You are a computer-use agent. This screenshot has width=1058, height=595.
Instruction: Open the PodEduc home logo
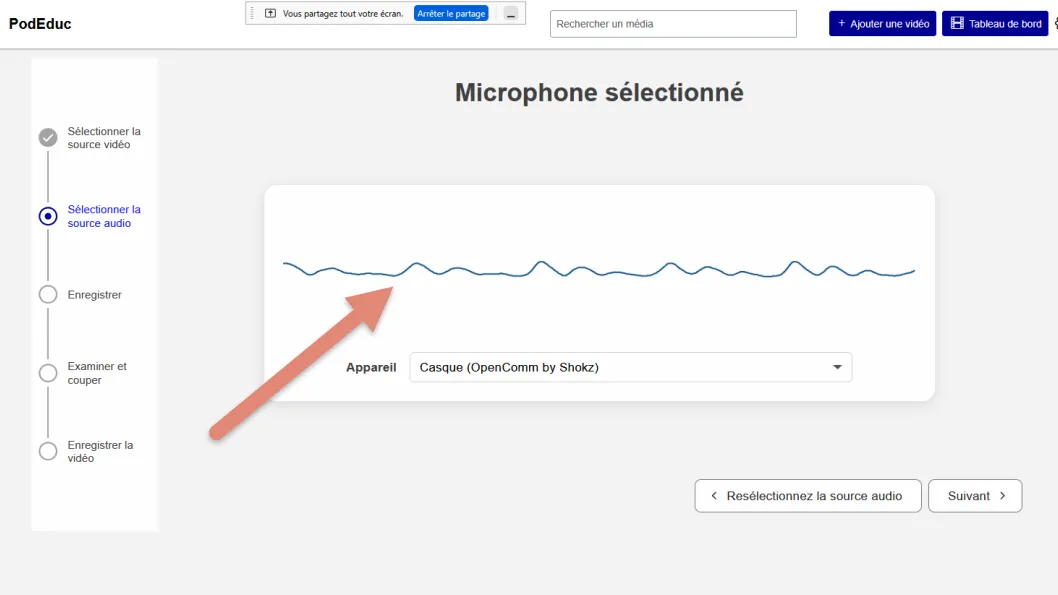[40, 24]
